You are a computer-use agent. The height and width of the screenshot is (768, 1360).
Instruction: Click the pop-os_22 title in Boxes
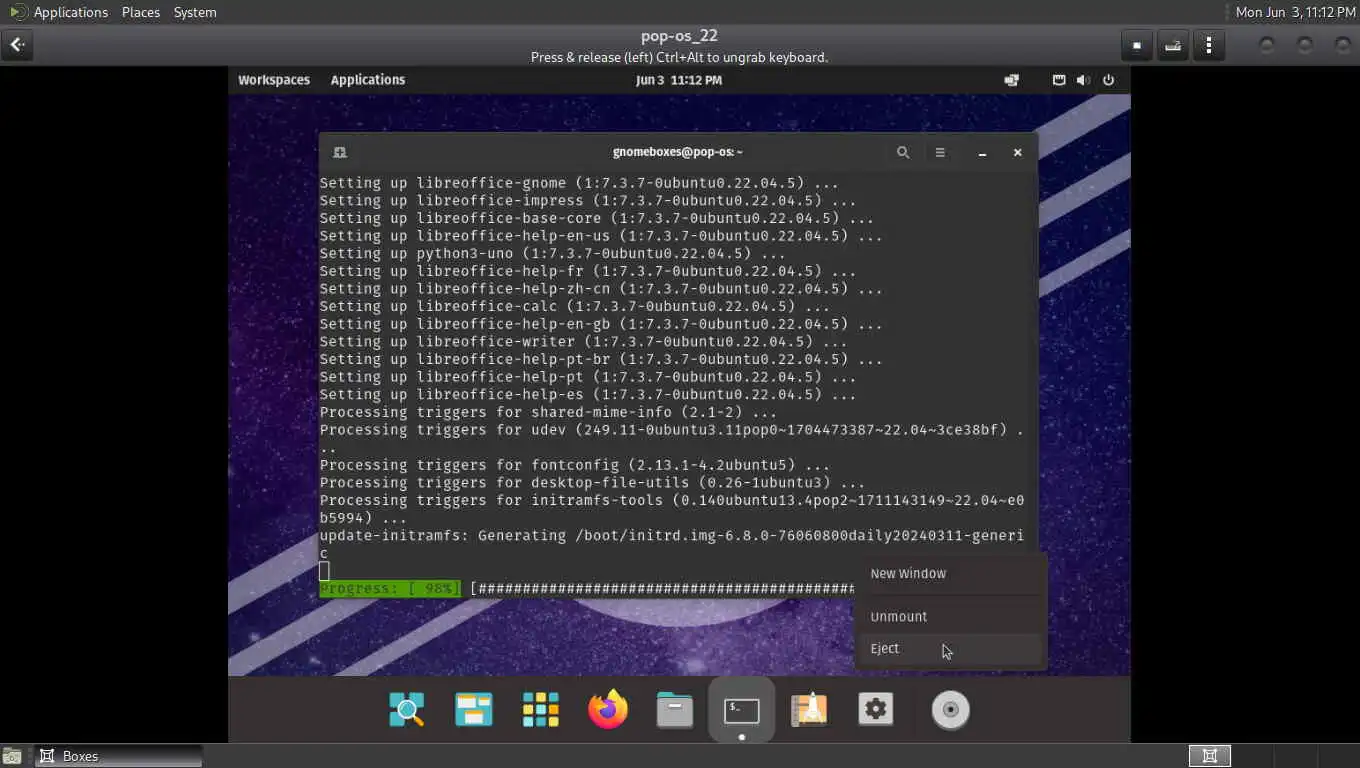[679, 36]
